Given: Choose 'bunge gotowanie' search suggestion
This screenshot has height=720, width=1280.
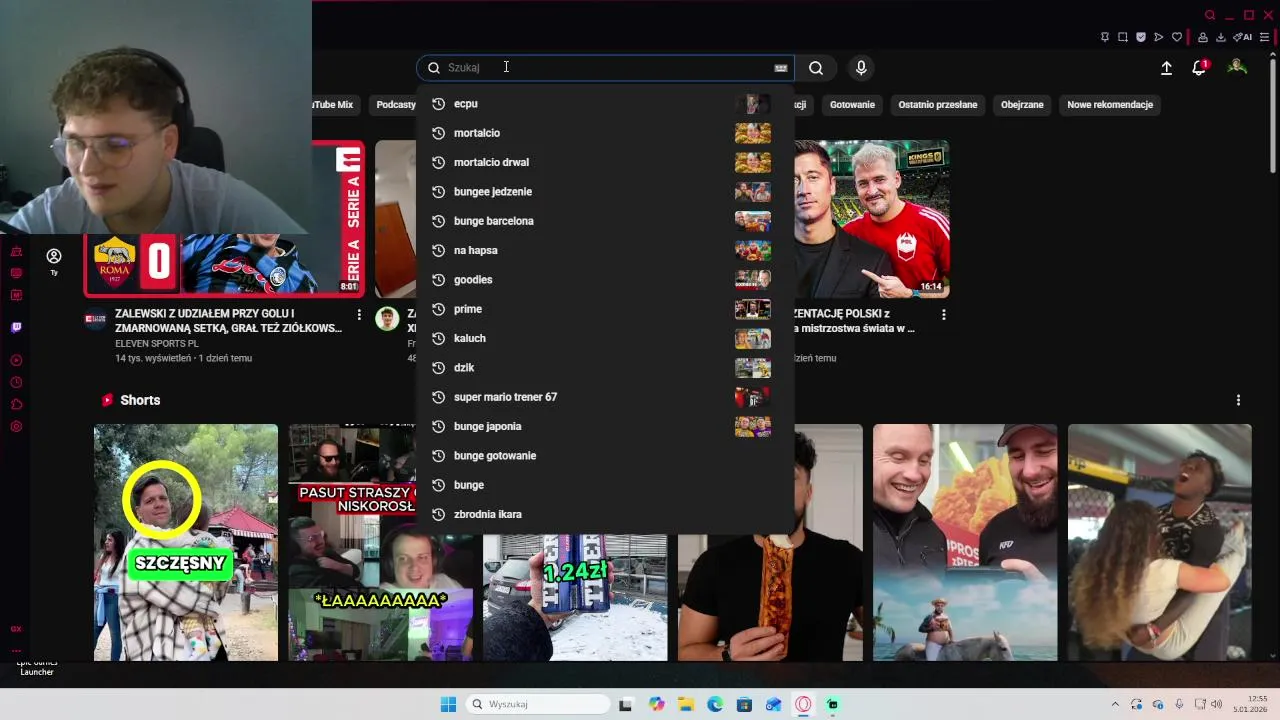Looking at the screenshot, I should tap(605, 456).
